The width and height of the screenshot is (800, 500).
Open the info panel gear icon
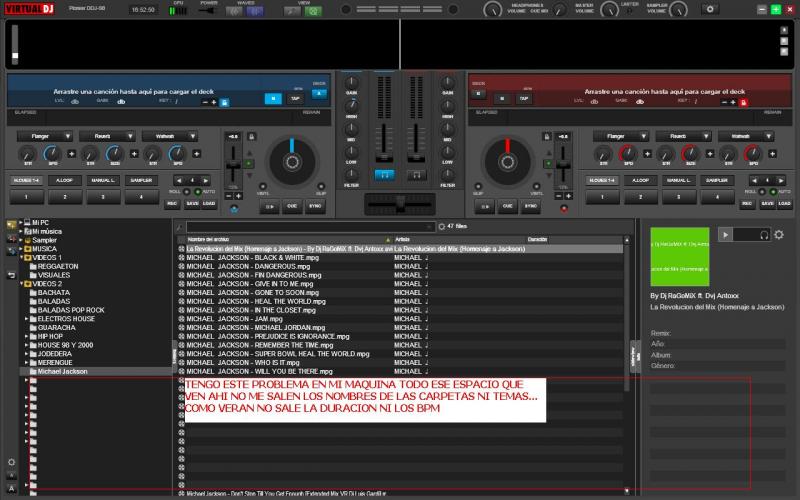779,234
